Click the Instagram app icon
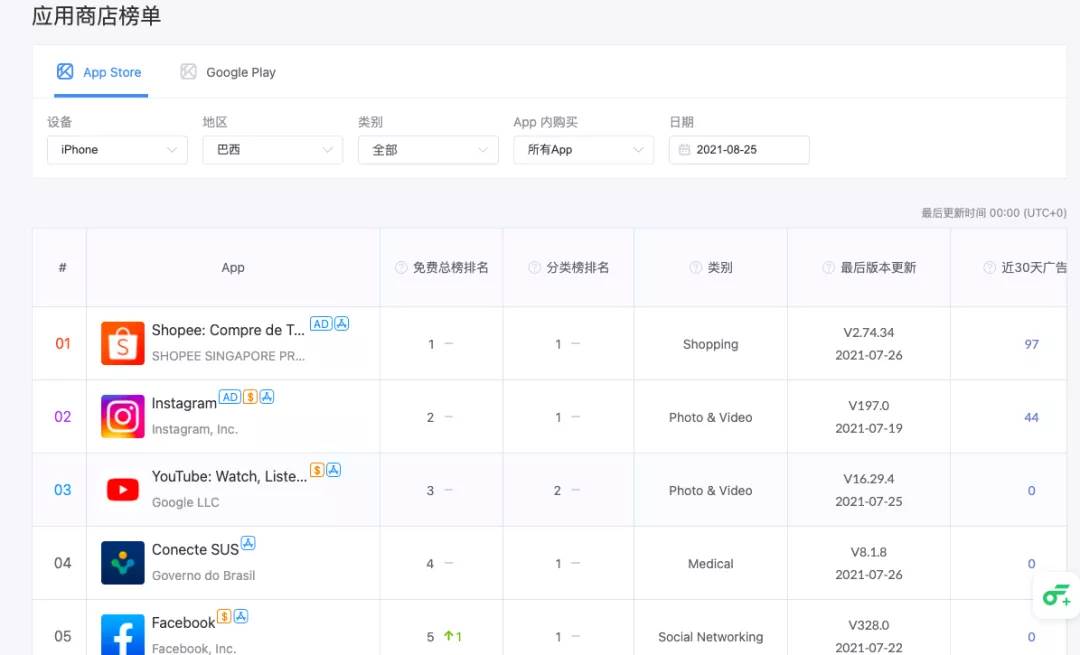 click(x=123, y=416)
